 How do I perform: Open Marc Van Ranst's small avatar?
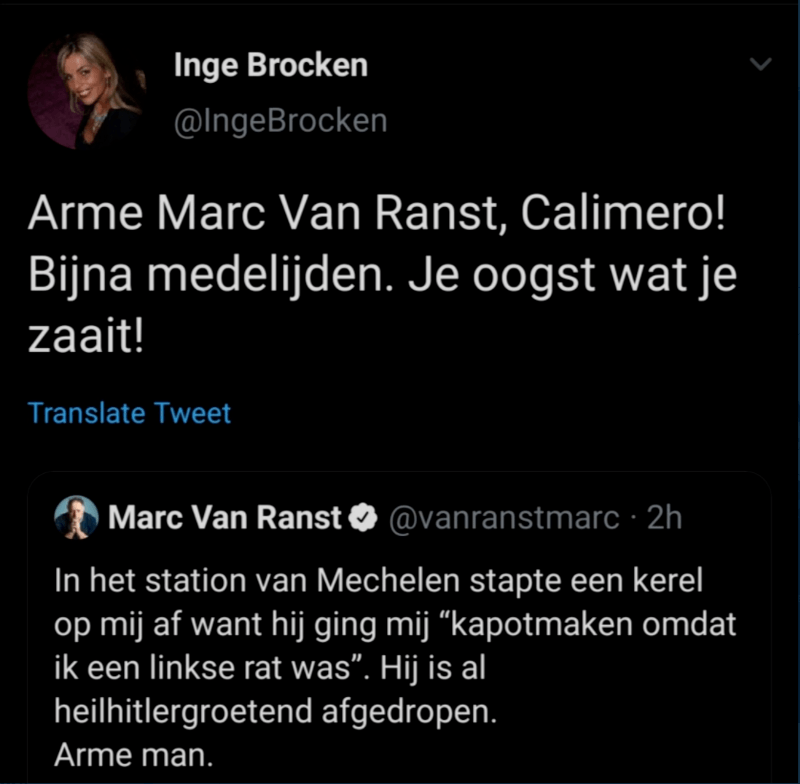[77, 518]
